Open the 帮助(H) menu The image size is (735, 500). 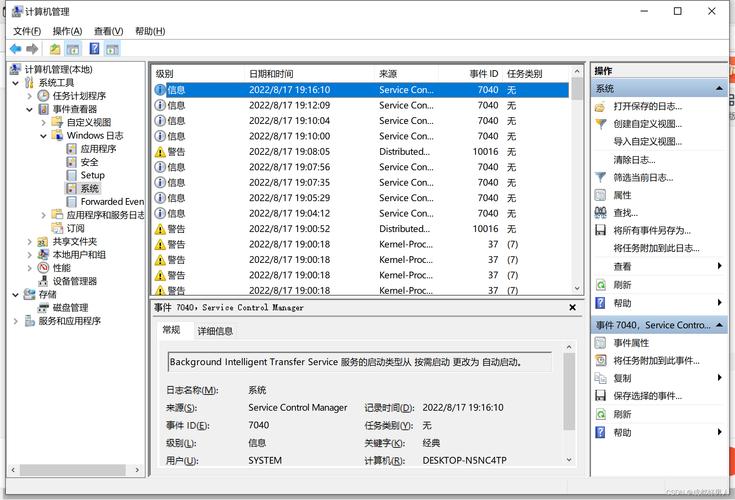point(150,31)
